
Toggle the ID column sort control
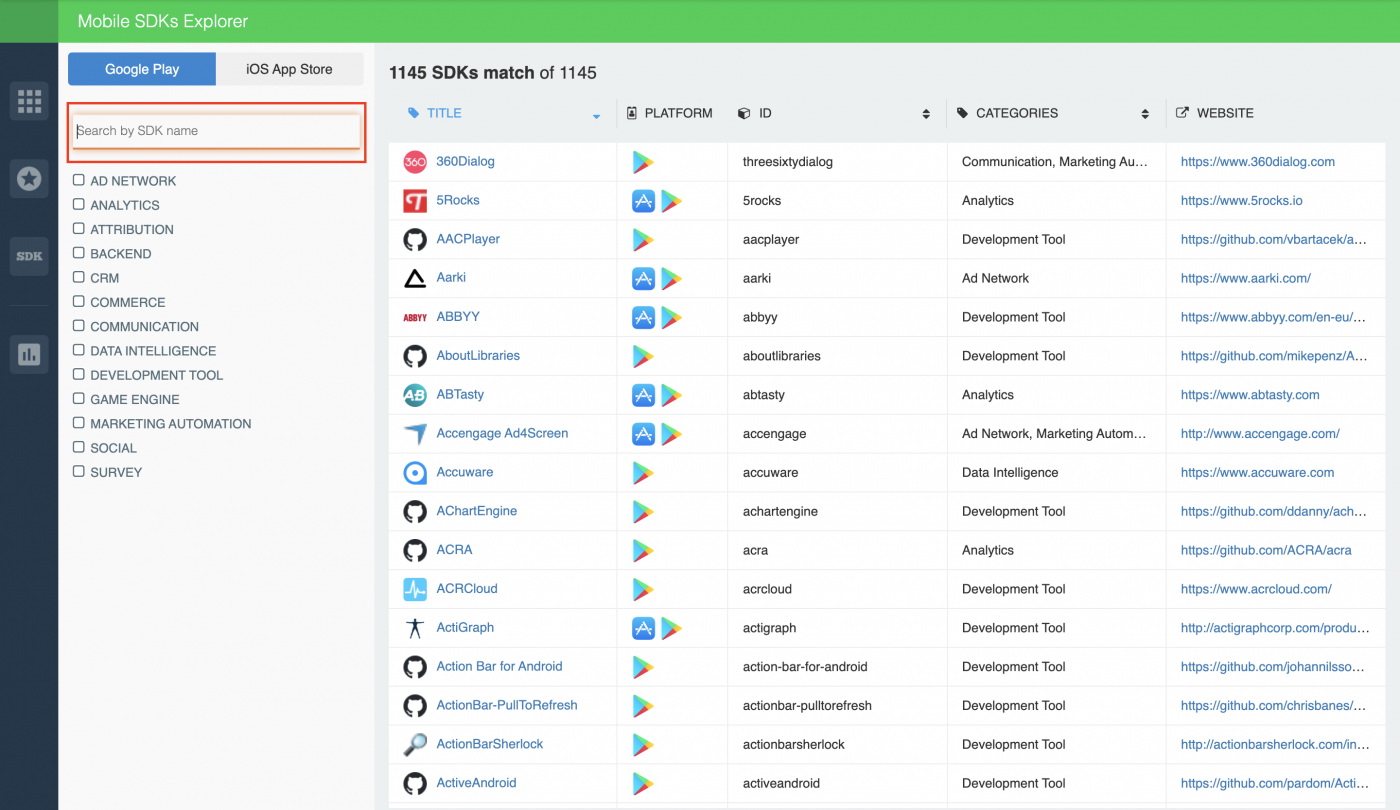click(x=925, y=113)
